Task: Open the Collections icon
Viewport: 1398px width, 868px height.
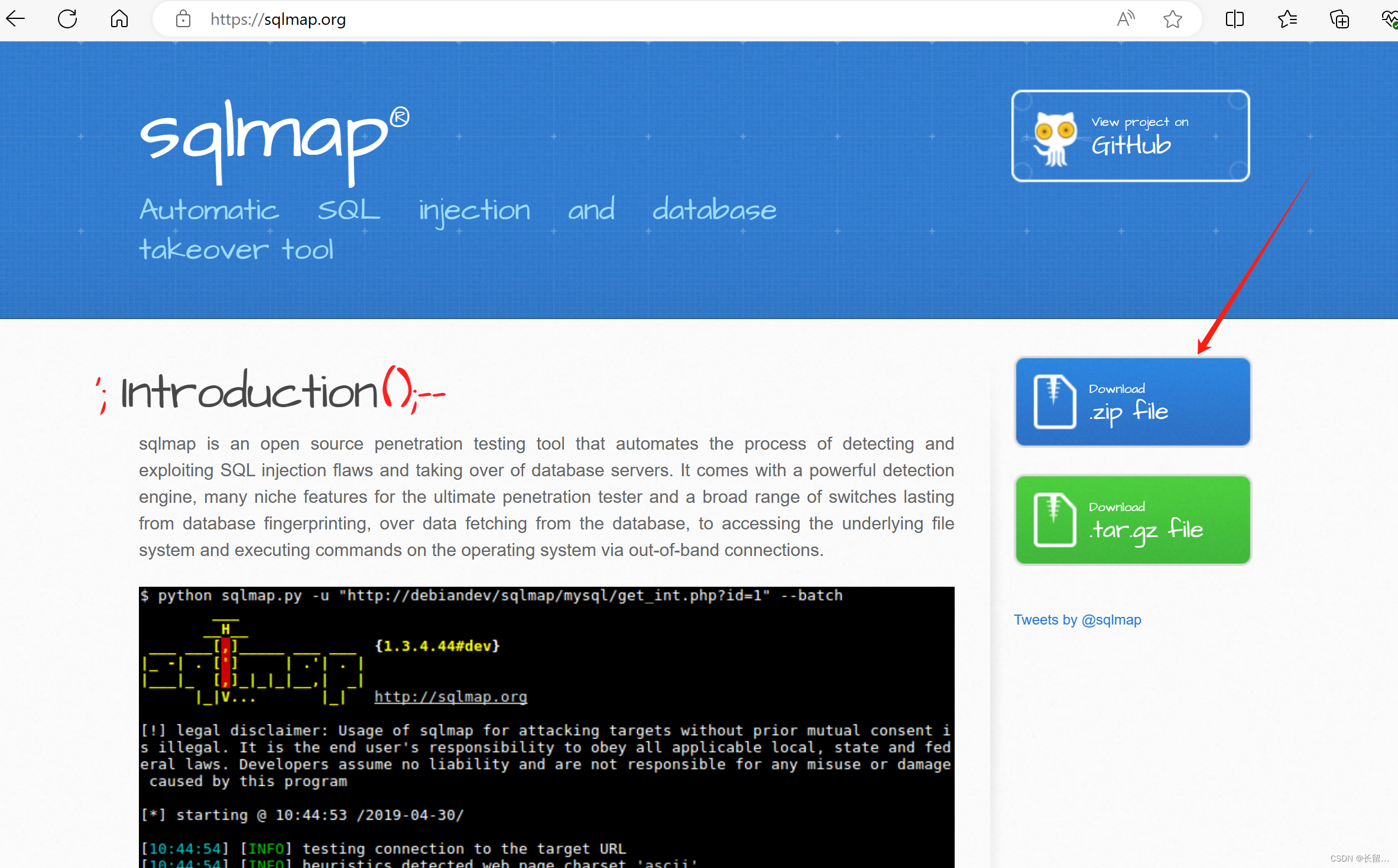Action: click(1339, 19)
